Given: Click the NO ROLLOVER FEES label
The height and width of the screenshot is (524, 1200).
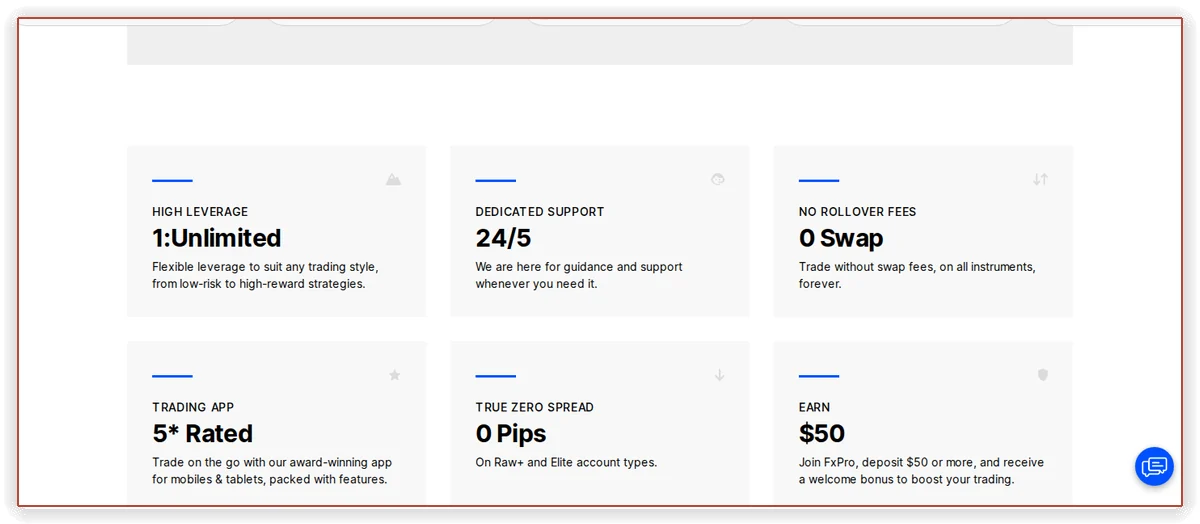Looking at the screenshot, I should (858, 212).
